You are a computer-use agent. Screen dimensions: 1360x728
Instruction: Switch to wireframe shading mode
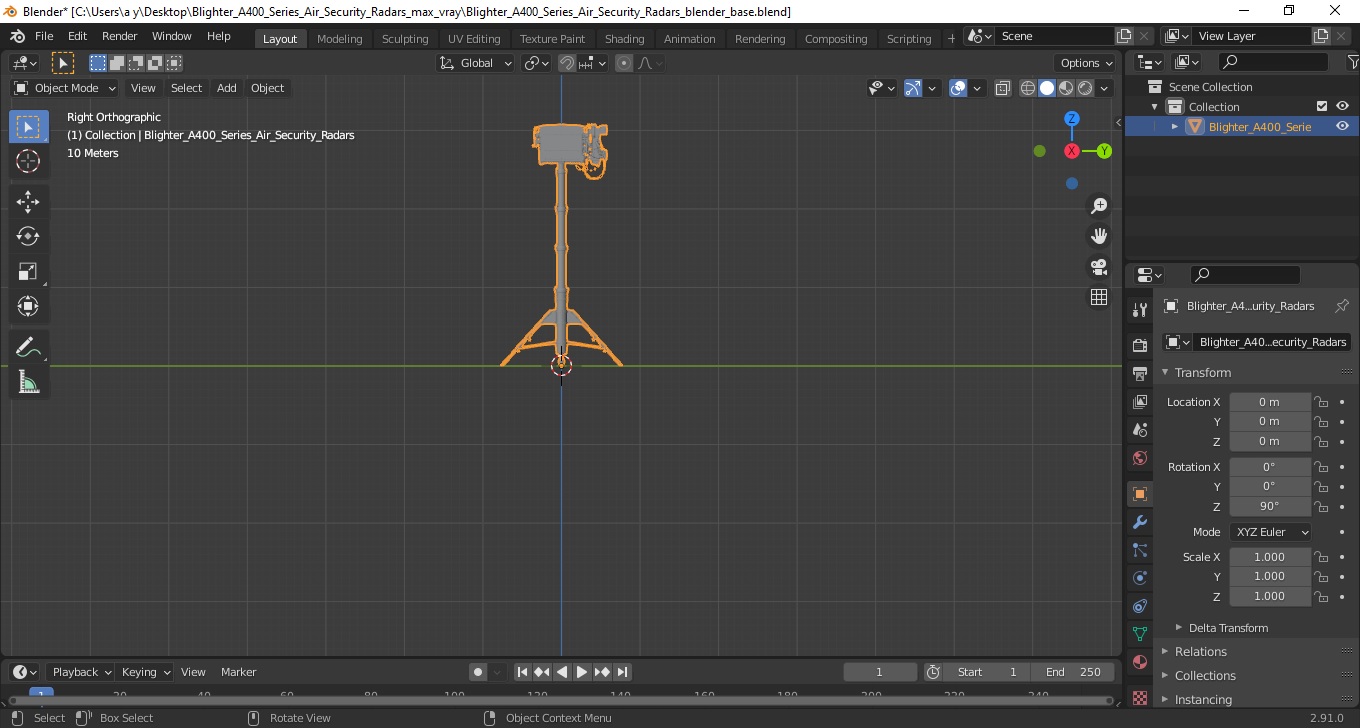click(1028, 88)
